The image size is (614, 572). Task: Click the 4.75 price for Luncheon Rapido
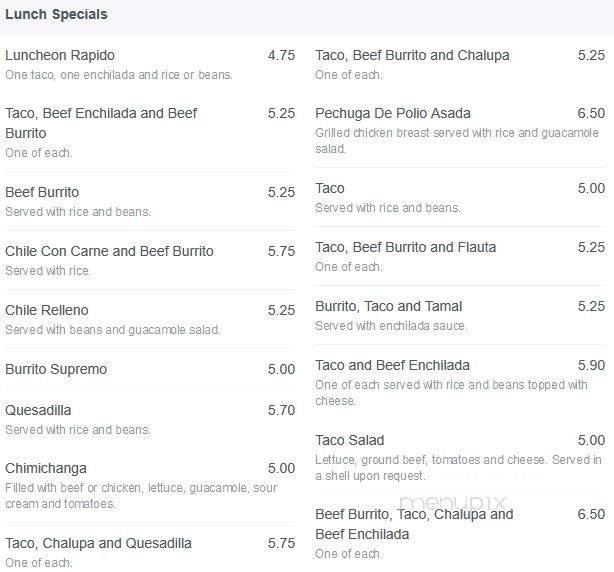[281, 56]
